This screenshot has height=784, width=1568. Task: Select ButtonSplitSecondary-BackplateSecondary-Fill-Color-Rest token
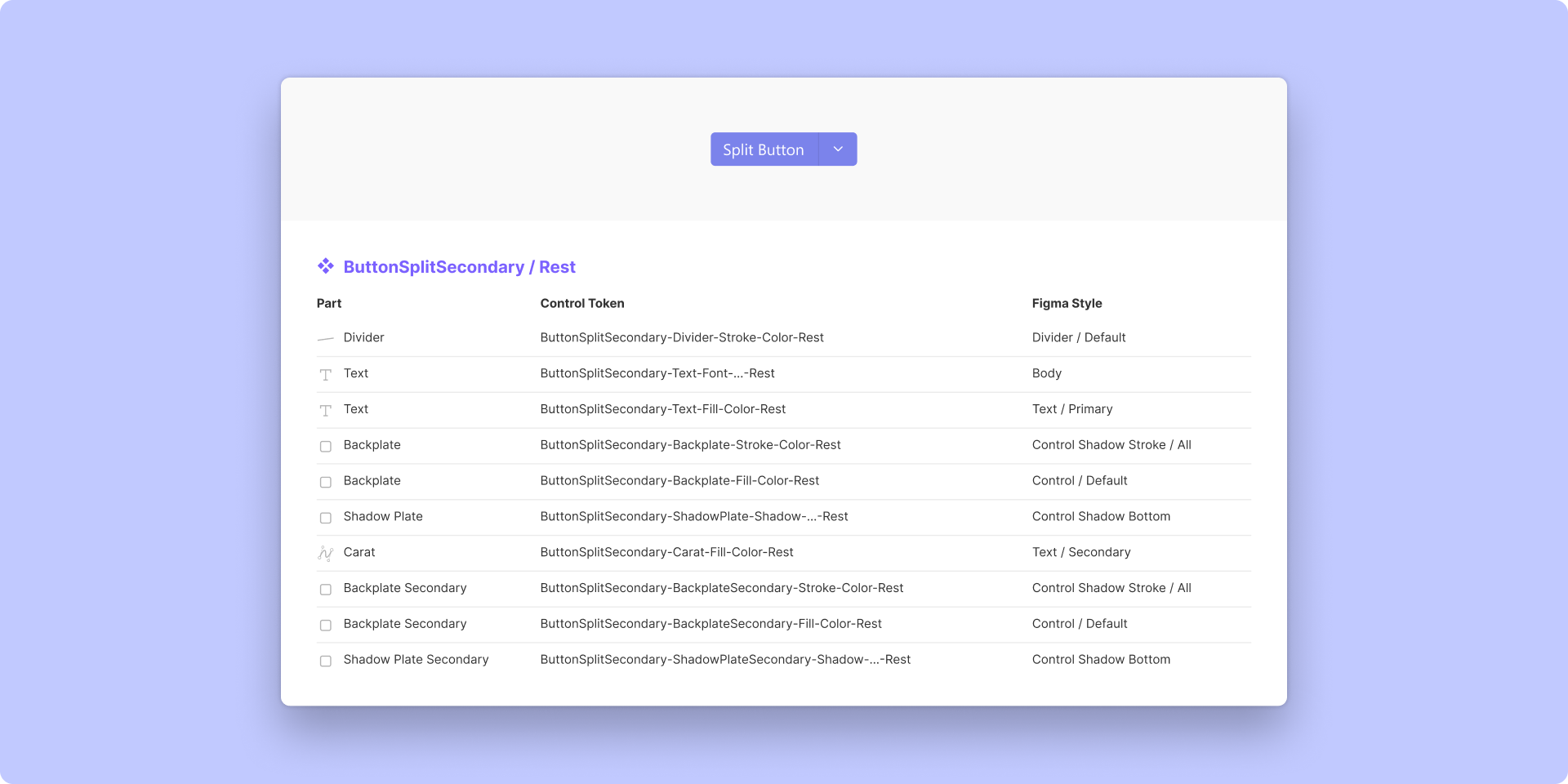710,624
